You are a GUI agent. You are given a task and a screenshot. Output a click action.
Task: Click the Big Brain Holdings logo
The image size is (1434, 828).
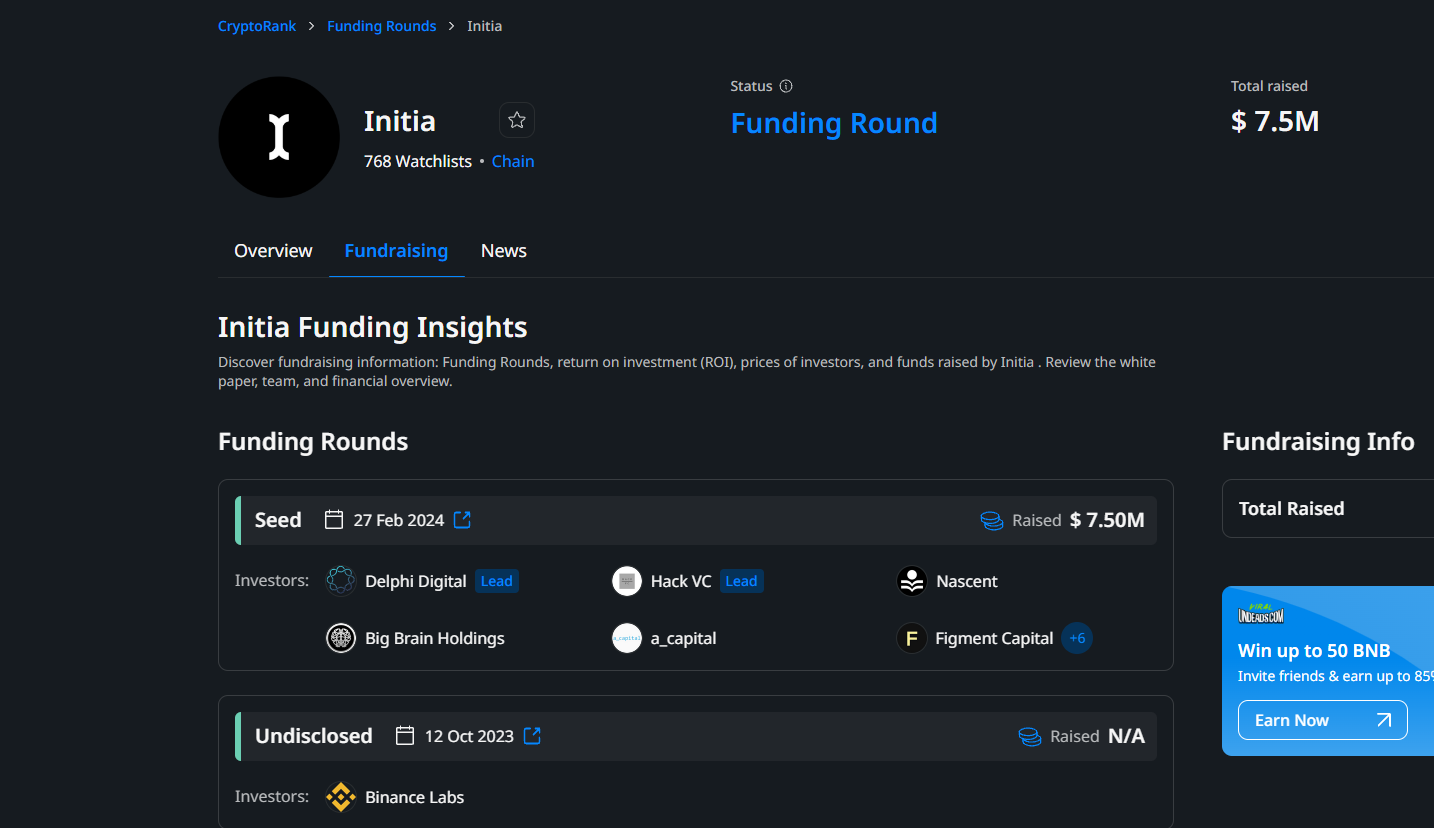(341, 638)
